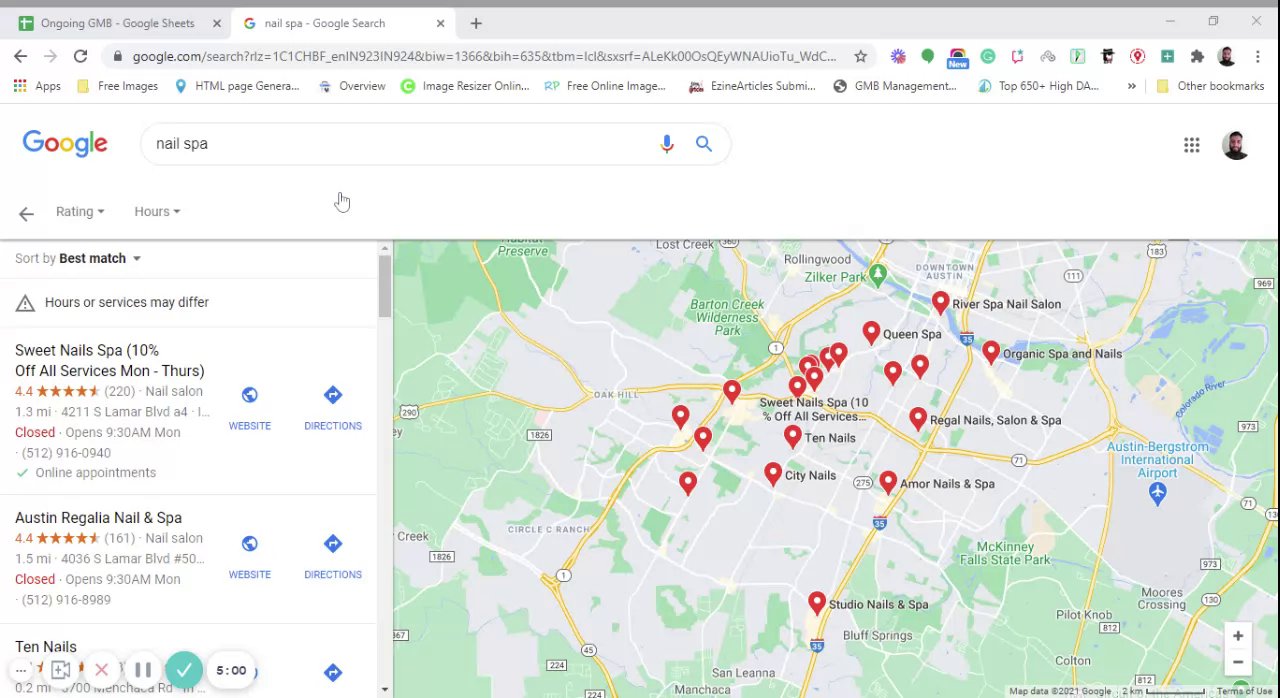Open the Ten Nails listing title
Viewport: 1280px width, 698px height.
46,647
